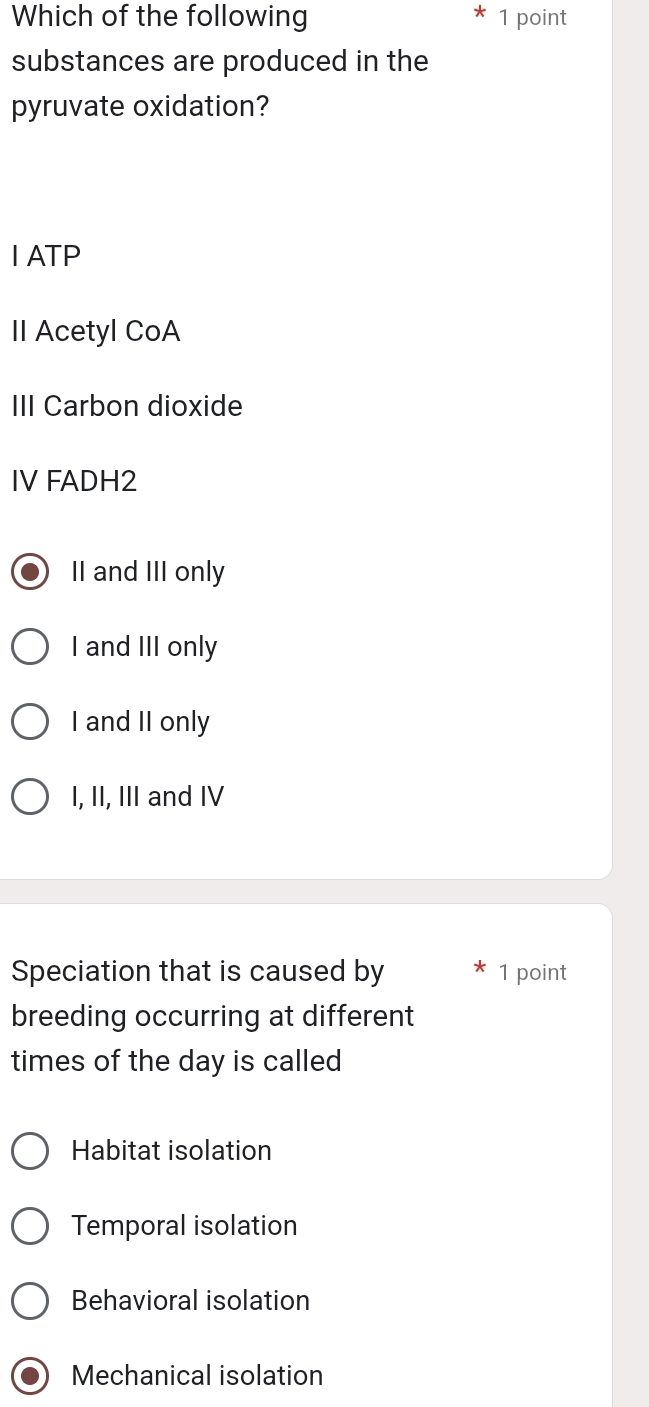Click the "IV FADH2" list item
Screen dimensions: 649x1407
tap(73, 481)
